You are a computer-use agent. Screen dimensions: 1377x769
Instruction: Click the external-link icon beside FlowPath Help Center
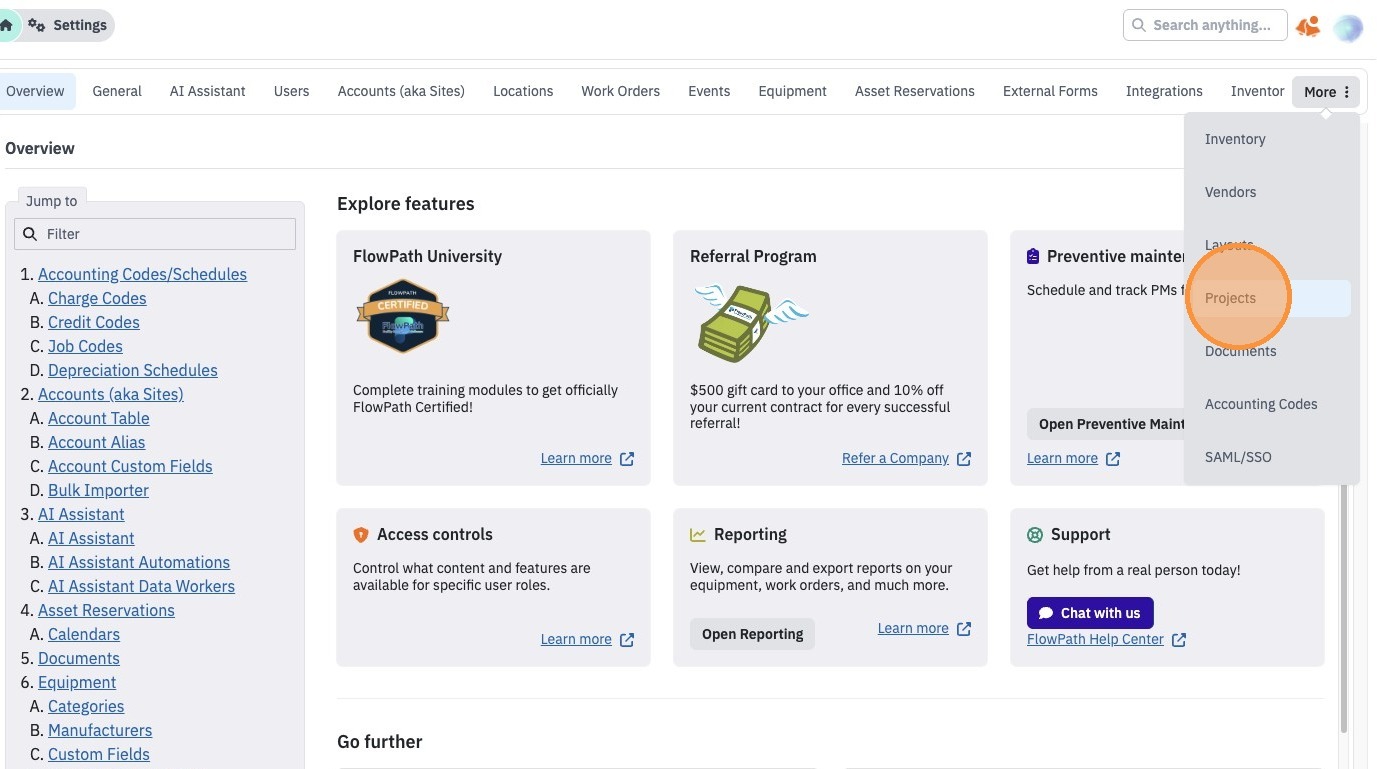click(1179, 640)
